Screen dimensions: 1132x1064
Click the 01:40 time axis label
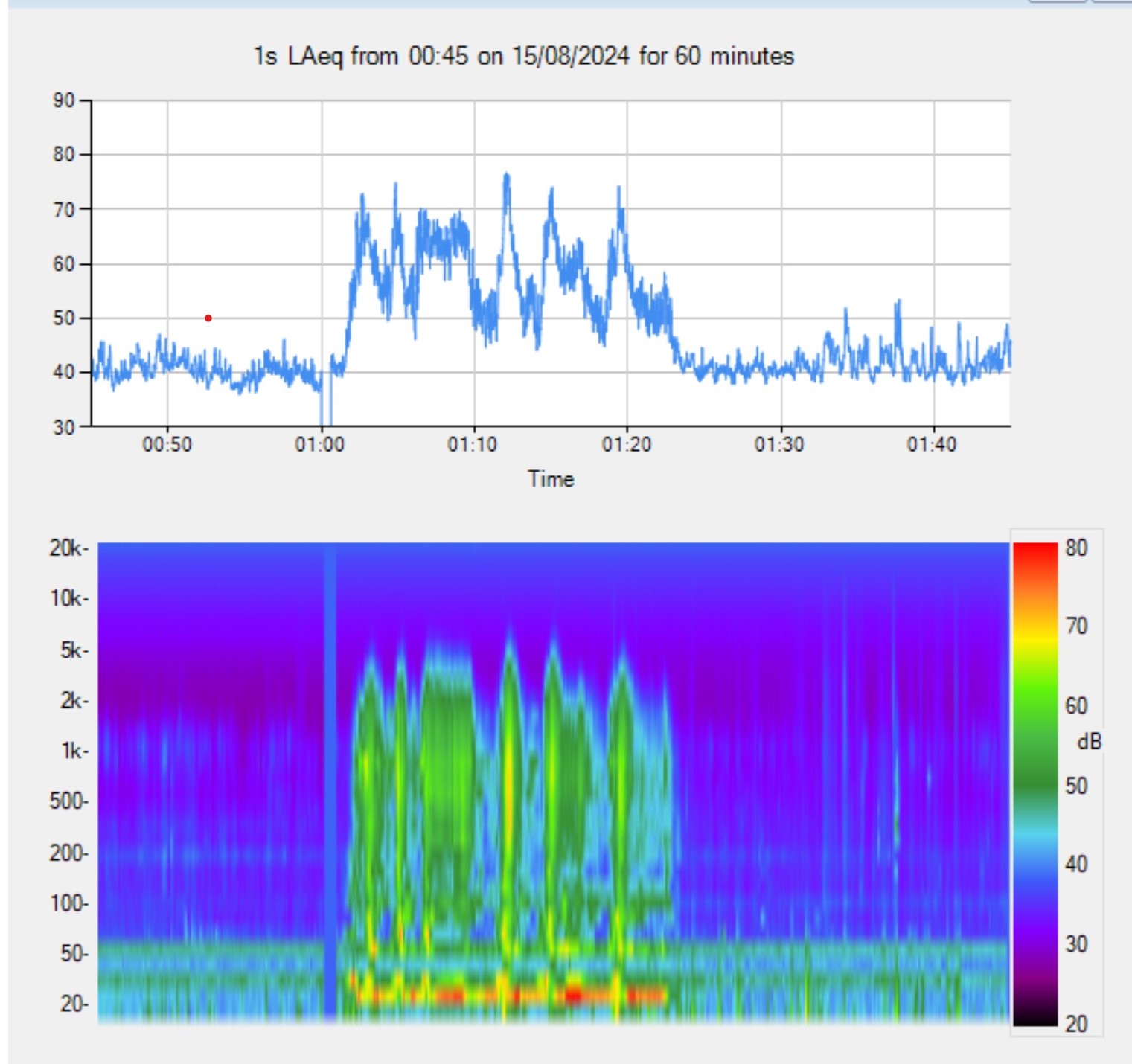click(931, 445)
